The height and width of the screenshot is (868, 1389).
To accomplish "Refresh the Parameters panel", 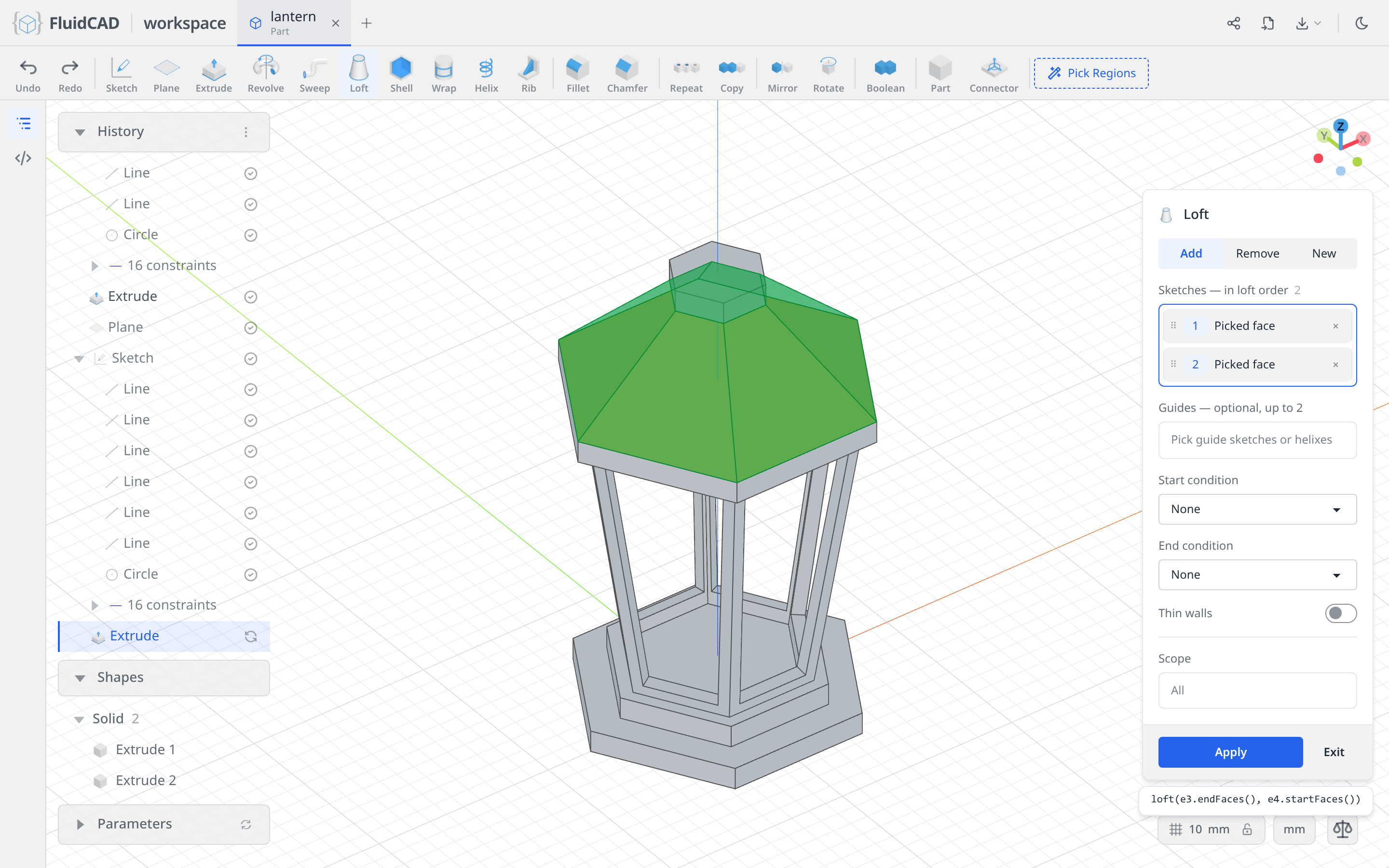I will 246,825.
